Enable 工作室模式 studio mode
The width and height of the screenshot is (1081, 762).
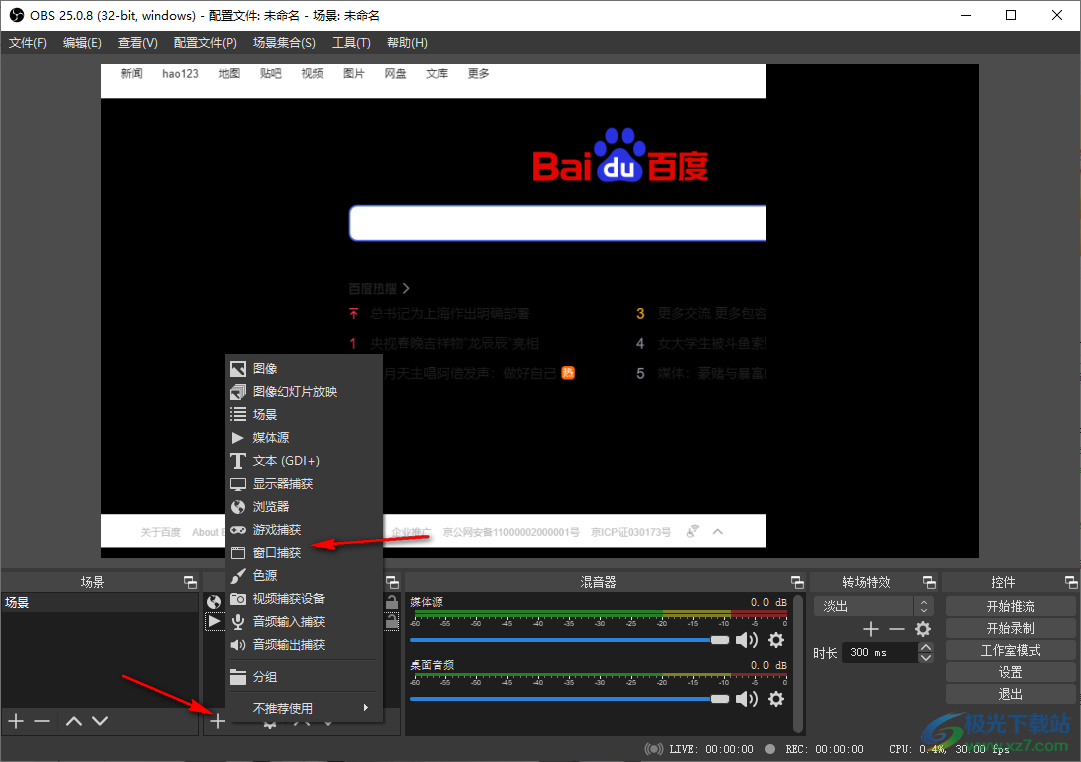[x=1010, y=650]
